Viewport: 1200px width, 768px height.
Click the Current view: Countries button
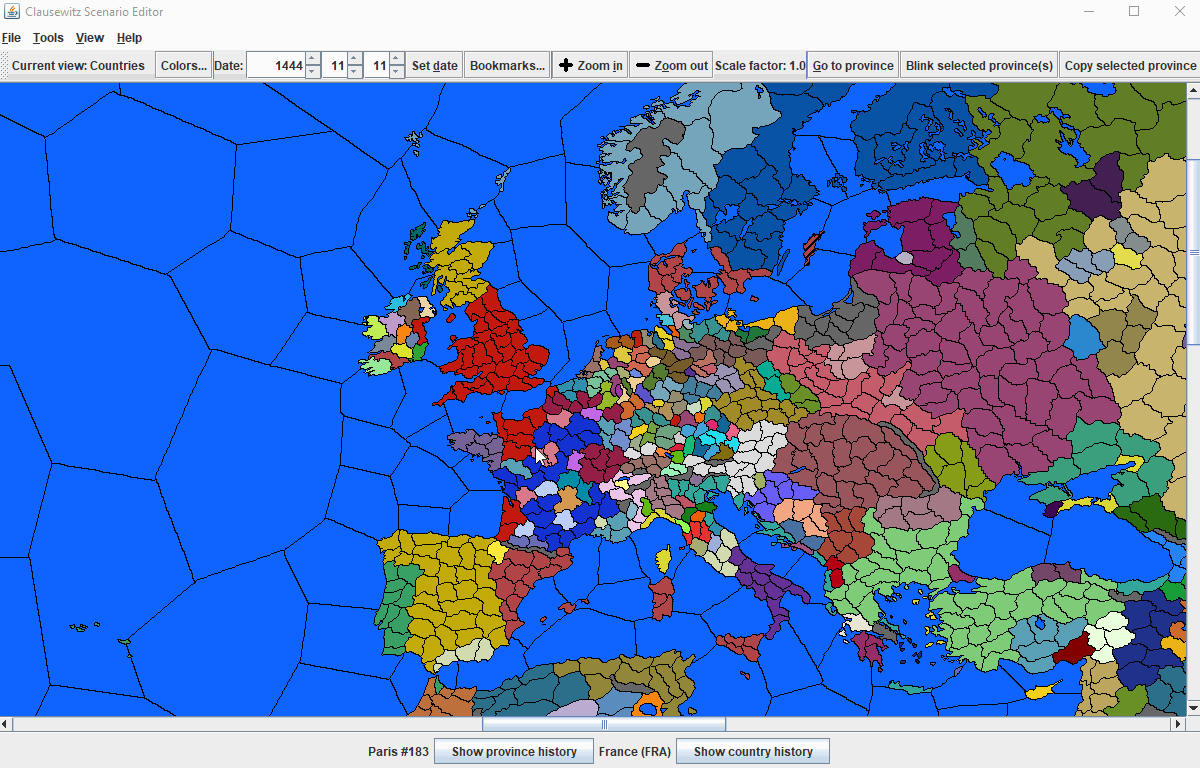pos(78,66)
